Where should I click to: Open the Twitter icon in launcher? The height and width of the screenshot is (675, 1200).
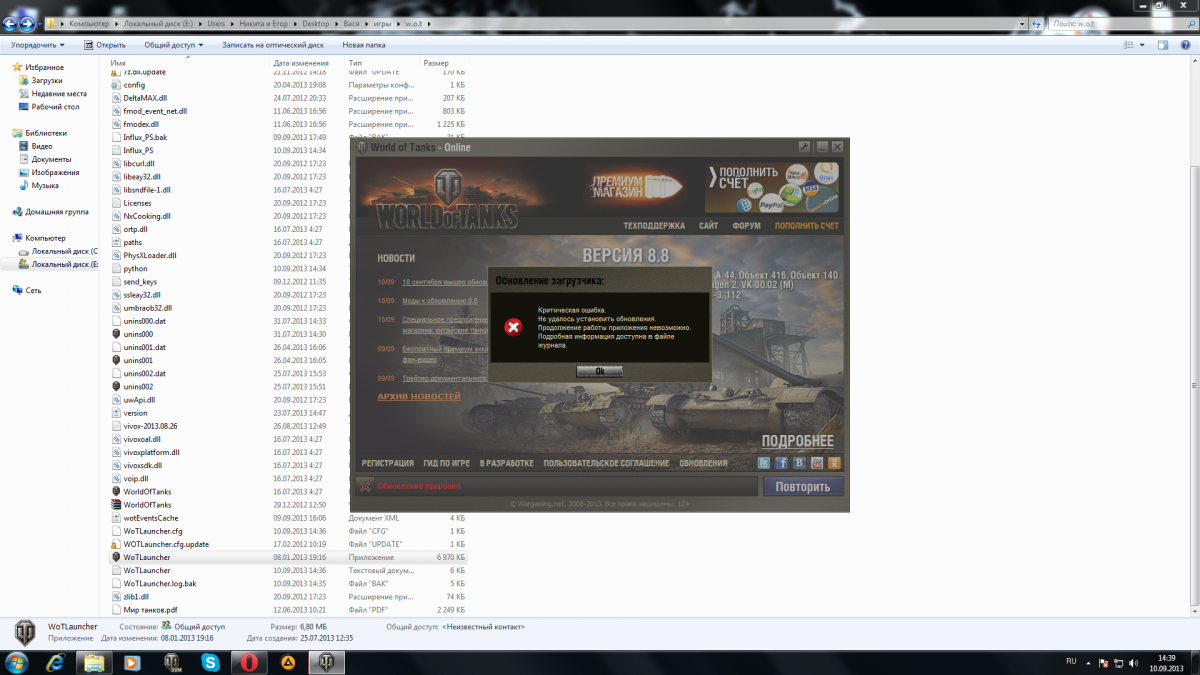coord(765,463)
